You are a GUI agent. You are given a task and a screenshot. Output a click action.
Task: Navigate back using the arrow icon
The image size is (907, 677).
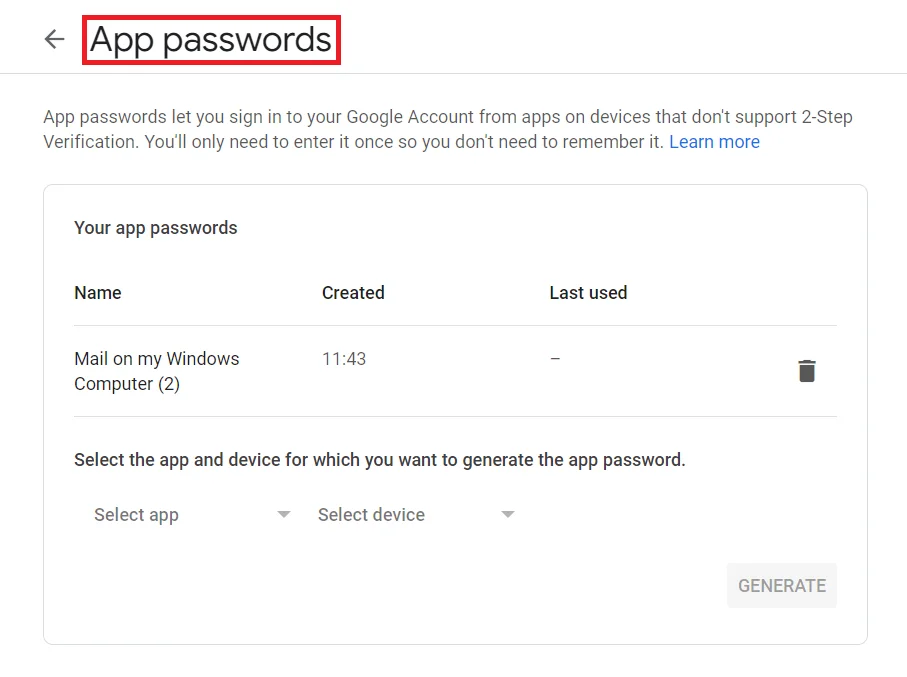click(54, 39)
